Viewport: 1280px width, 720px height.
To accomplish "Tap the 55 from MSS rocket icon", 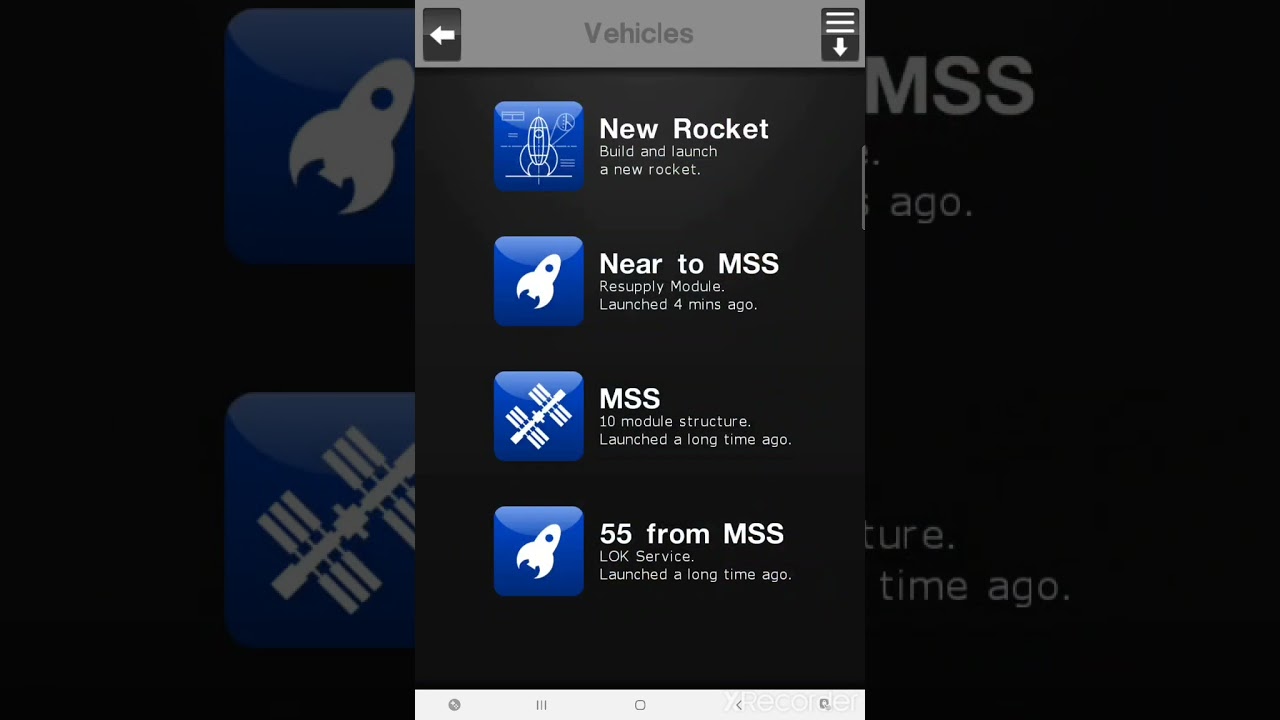I will click(x=538, y=551).
